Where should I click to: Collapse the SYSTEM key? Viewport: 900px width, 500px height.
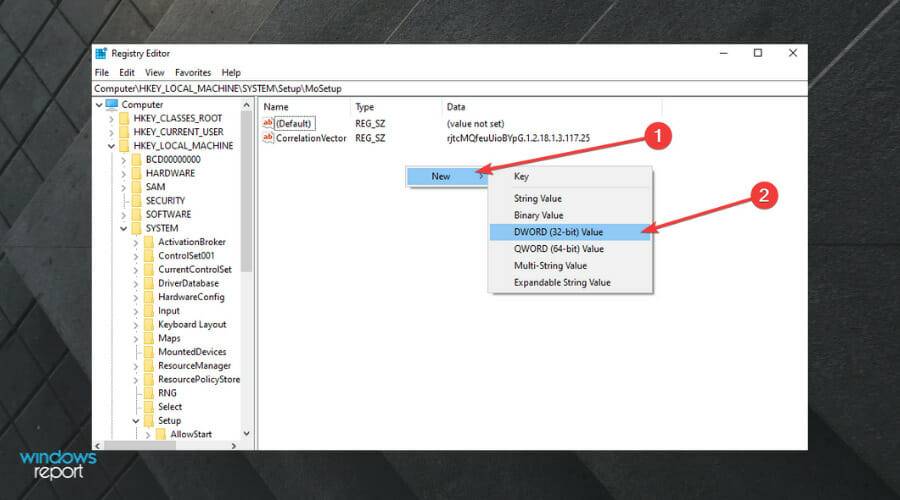click(x=123, y=229)
